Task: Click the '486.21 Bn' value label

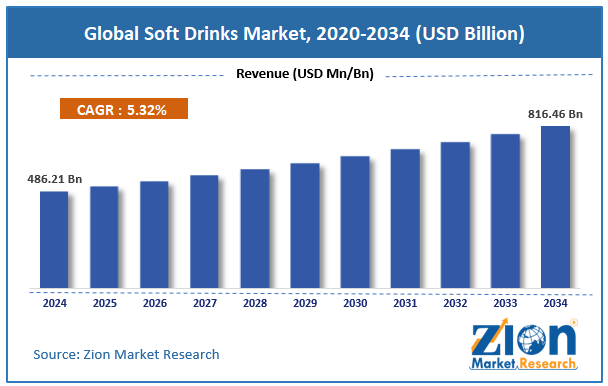Action: point(54,179)
